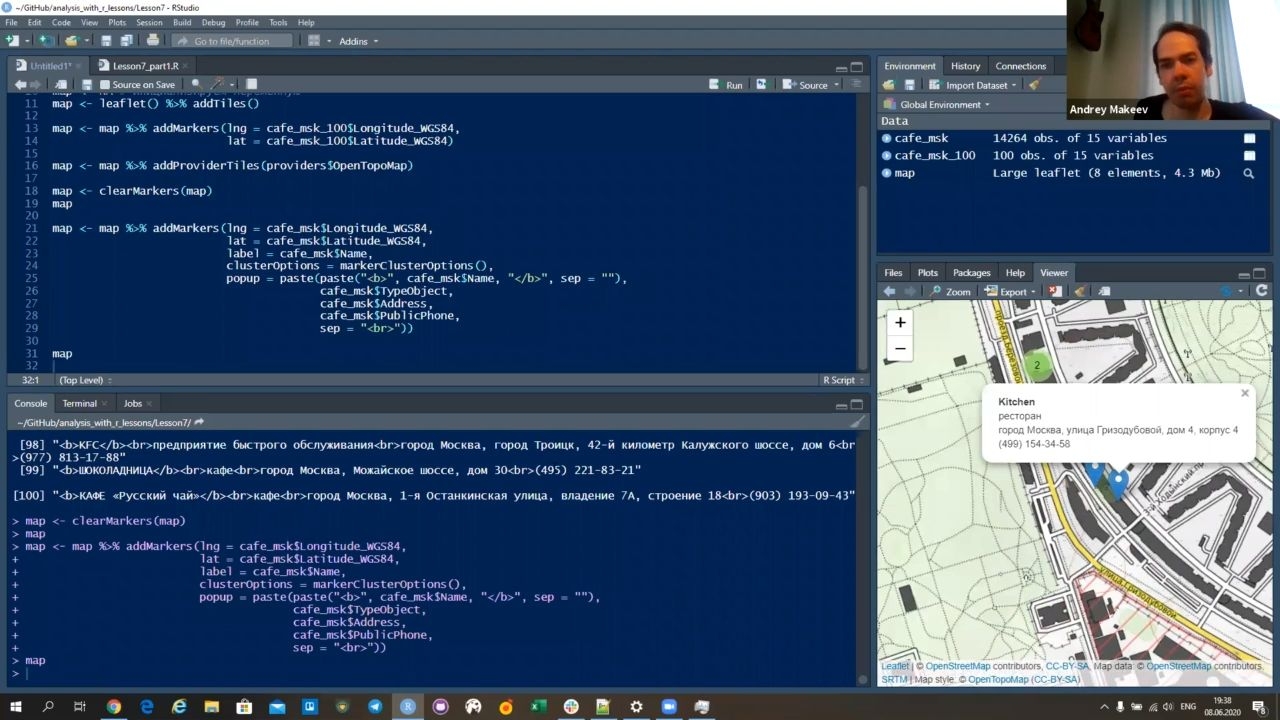The height and width of the screenshot is (720, 1280).
Task: Save workspace from the Environment pane
Action: [910, 85]
